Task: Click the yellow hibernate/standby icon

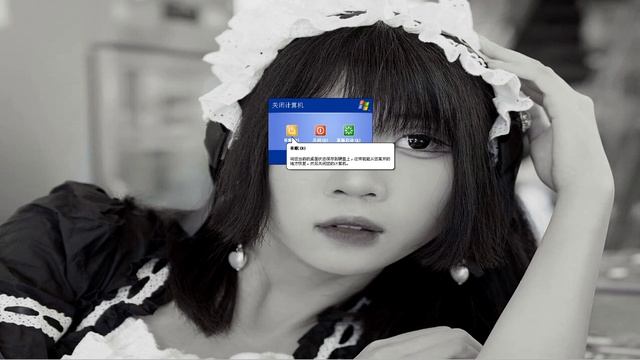Action: coord(291,131)
